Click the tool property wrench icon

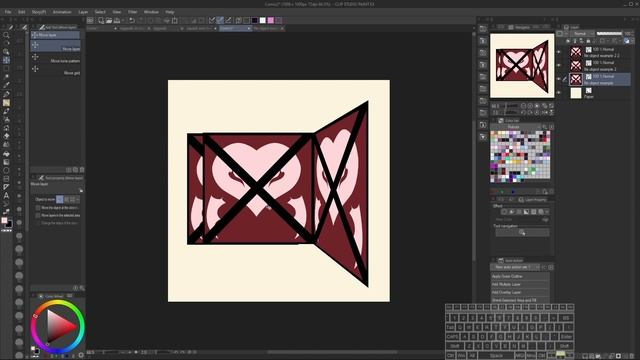coord(81,190)
